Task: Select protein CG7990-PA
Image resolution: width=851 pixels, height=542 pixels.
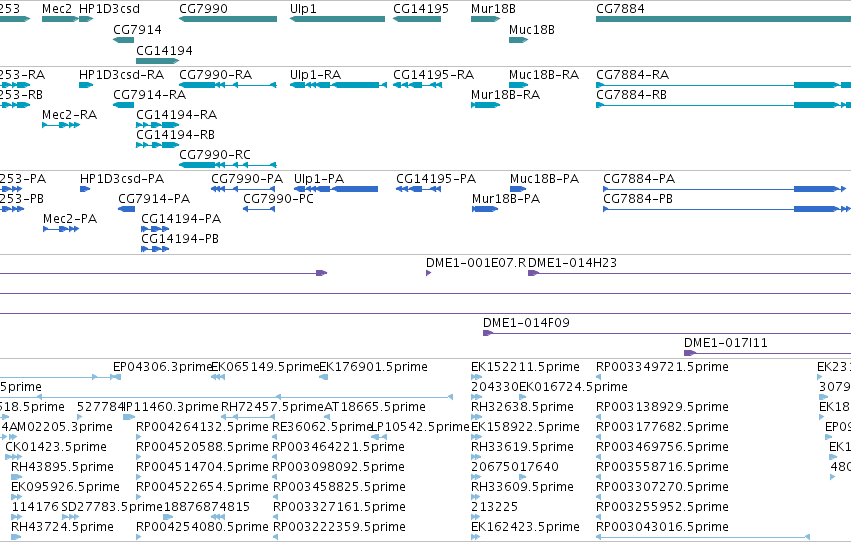Action: coord(246,178)
